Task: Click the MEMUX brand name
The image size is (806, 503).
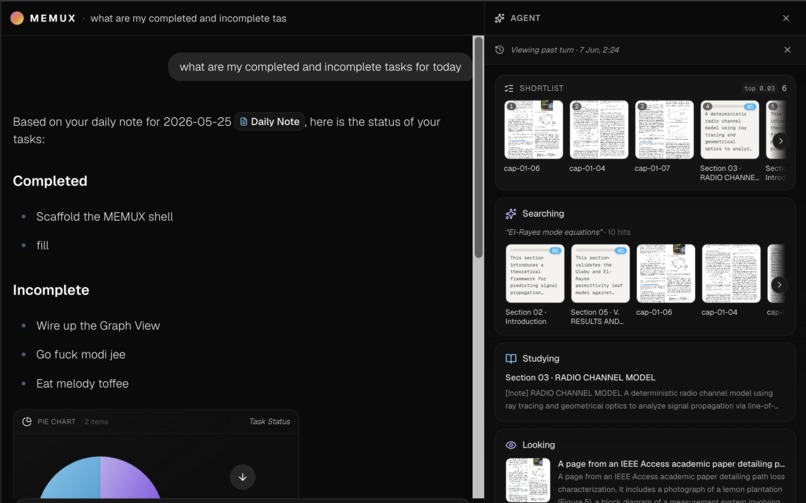Action: 52,18
